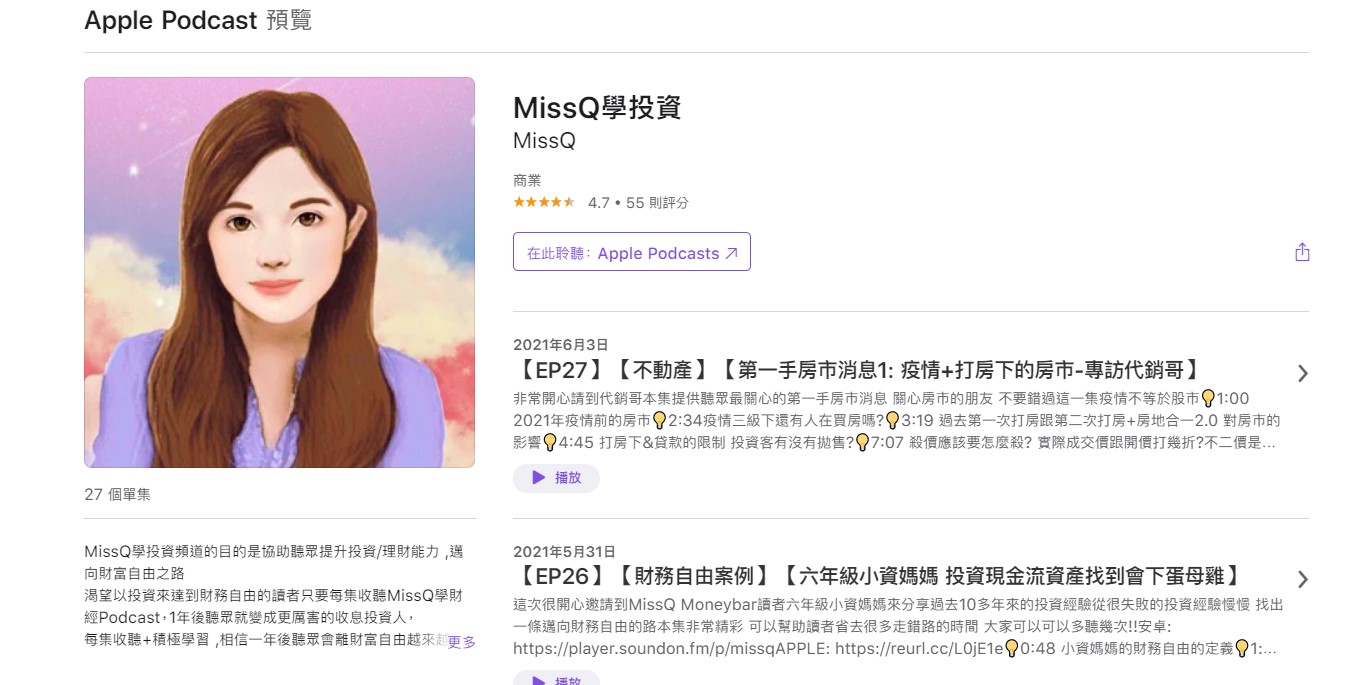Open the chevron arrow for EP27 episode
This screenshot has width=1365, height=685.
1302,373
